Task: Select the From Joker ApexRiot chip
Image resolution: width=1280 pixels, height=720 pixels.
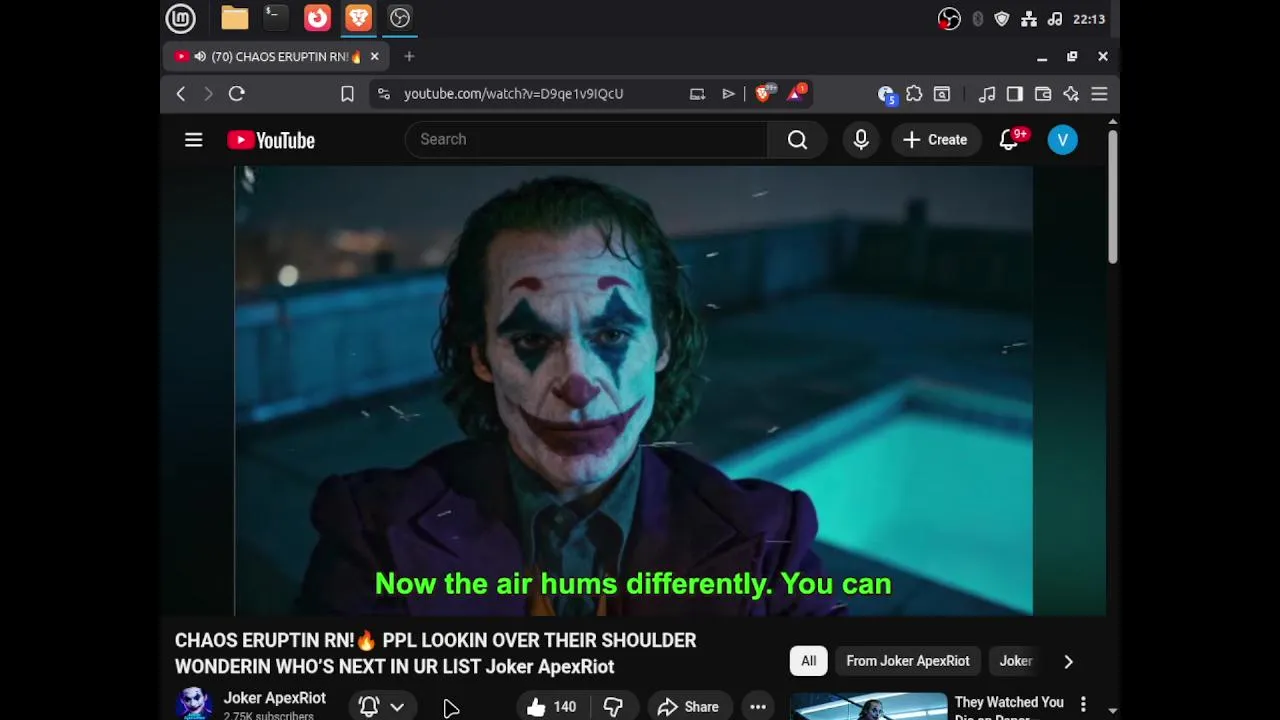Action: pos(908,661)
